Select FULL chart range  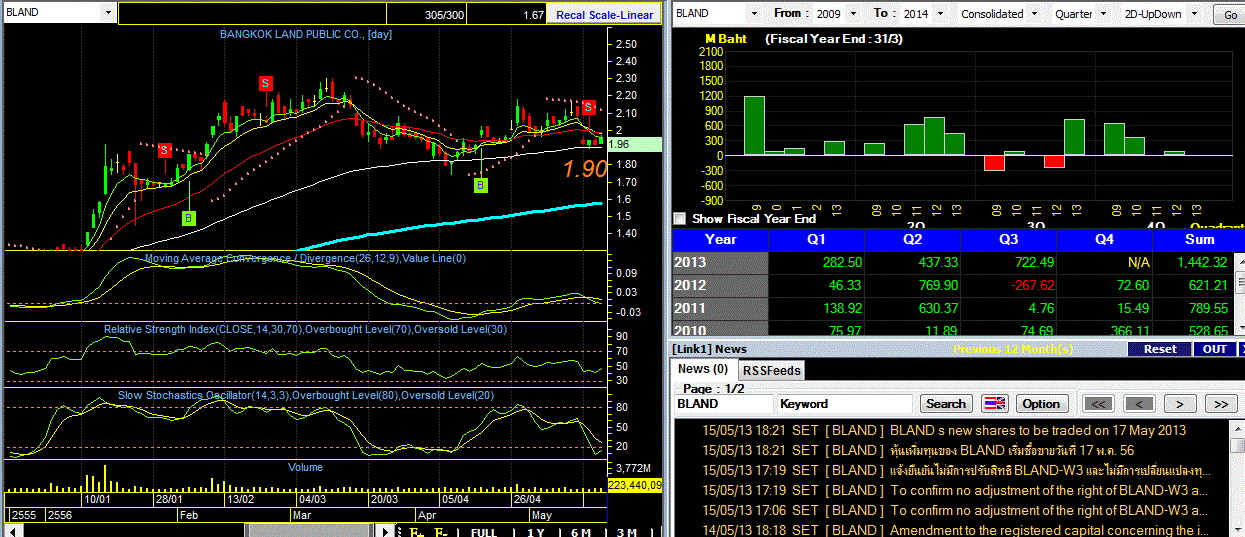483,532
